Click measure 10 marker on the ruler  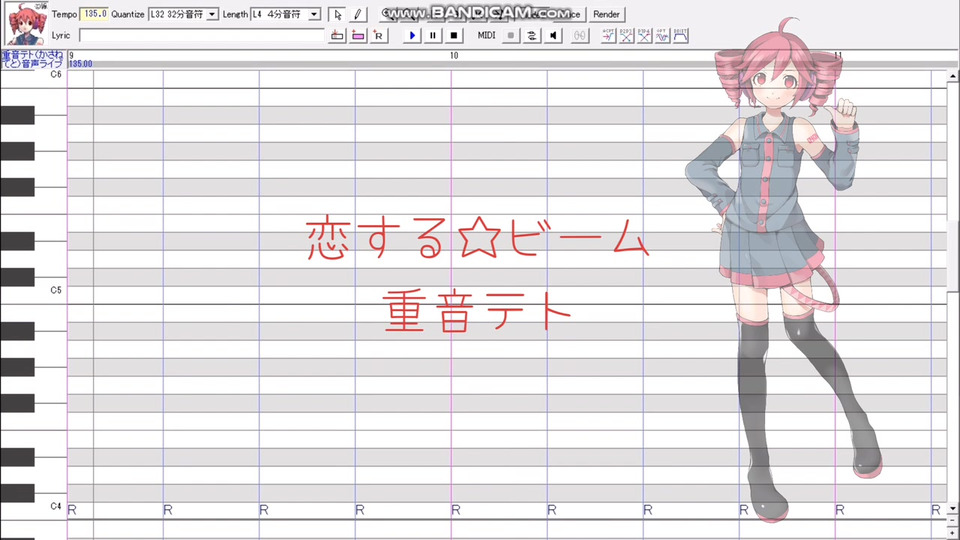coord(454,55)
